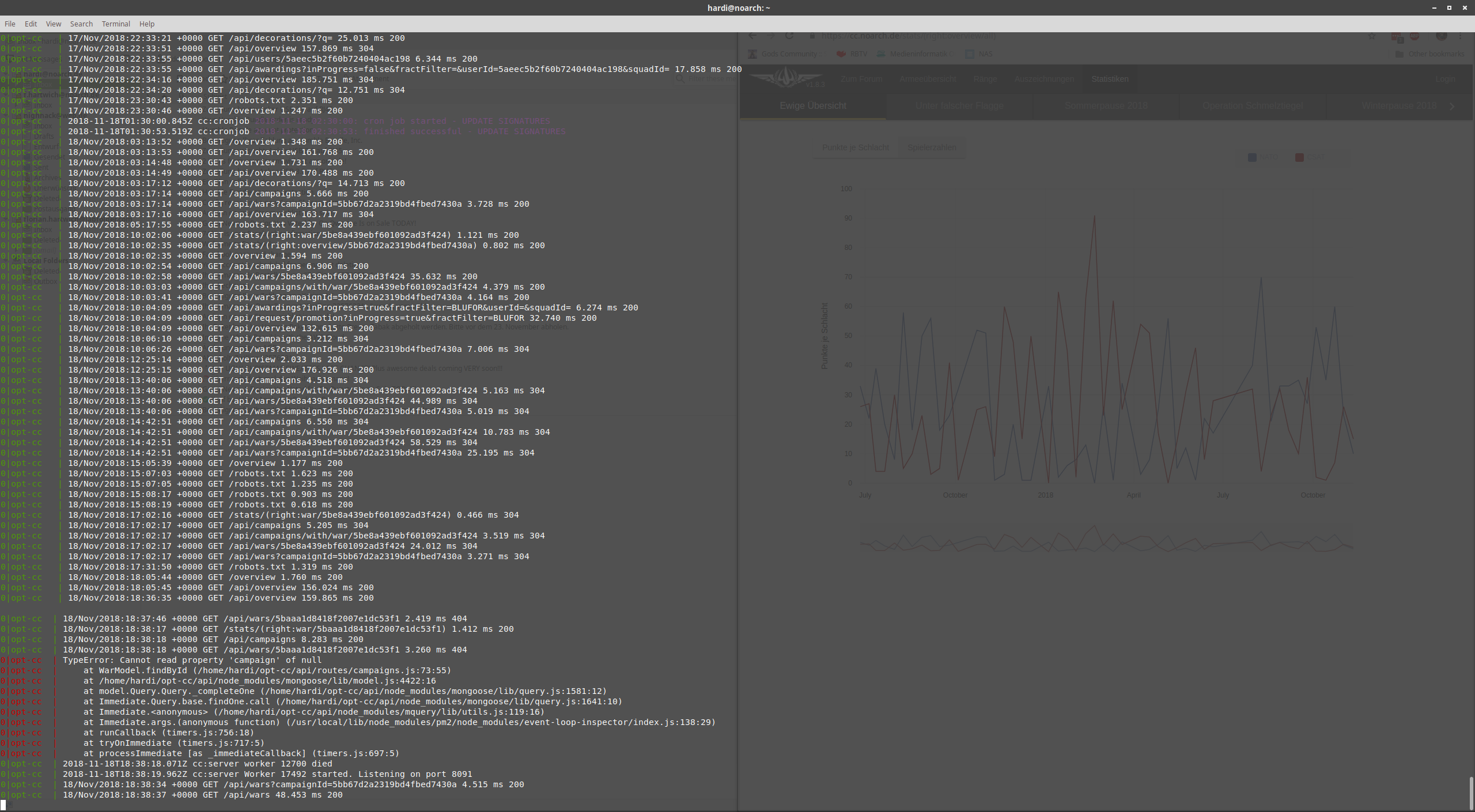Toggle the CSAT legend entry
The width and height of the screenshot is (1475, 812).
1310,157
